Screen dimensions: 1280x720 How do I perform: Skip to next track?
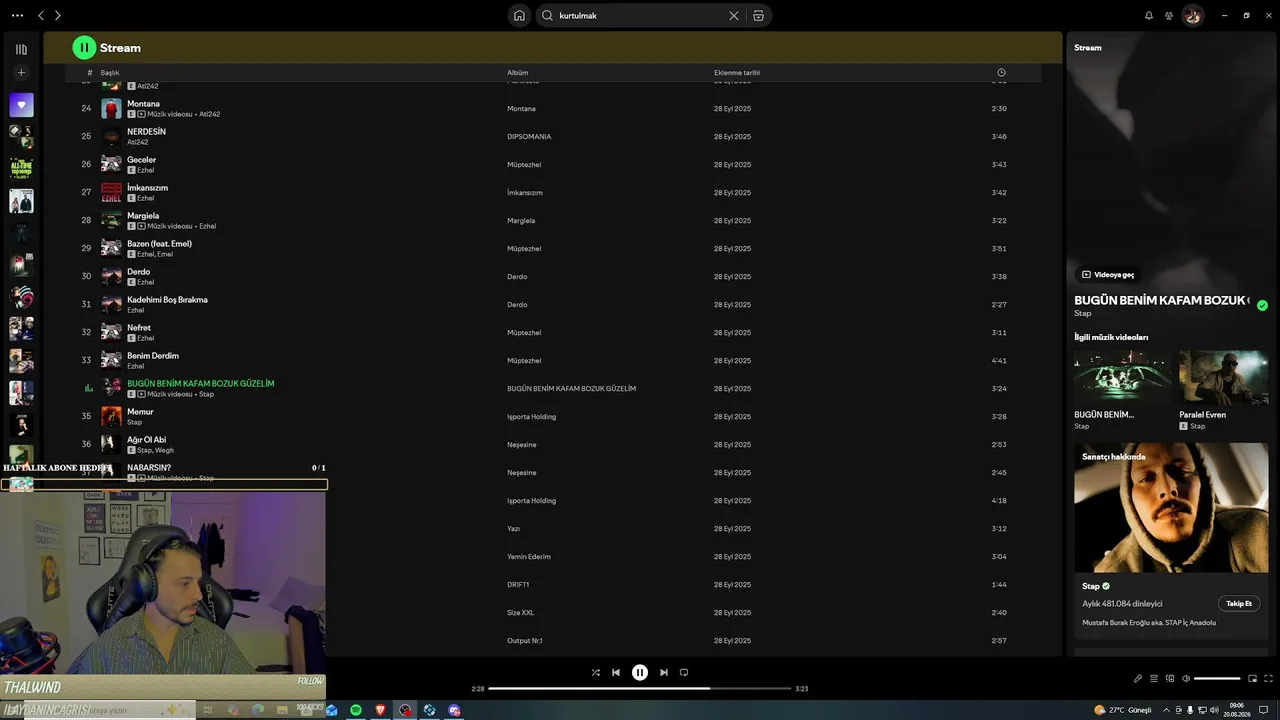664,673
